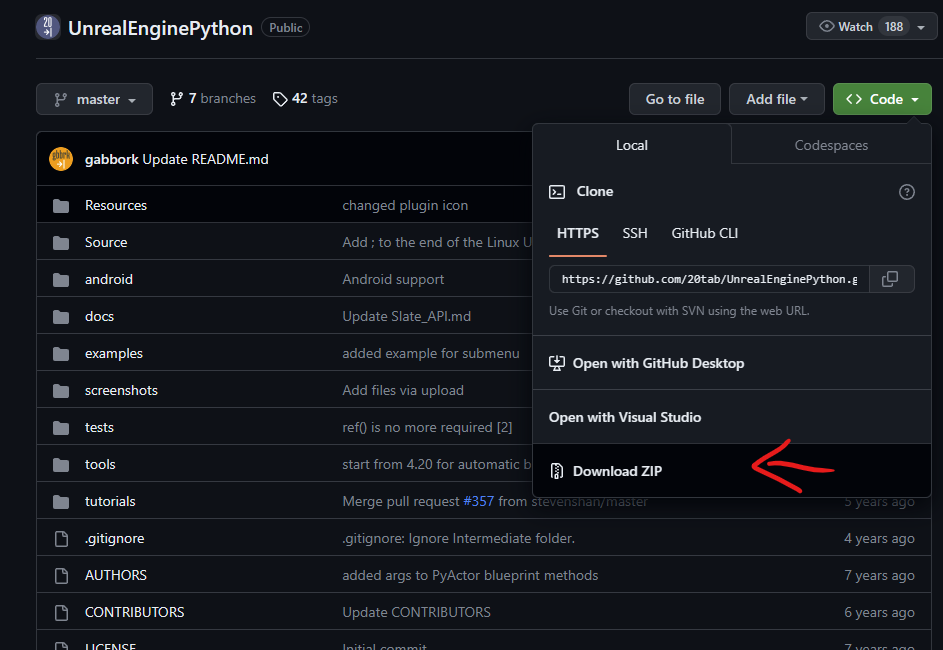This screenshot has height=650, width=943.
Task: Click the Go to file button
Action: pos(674,99)
